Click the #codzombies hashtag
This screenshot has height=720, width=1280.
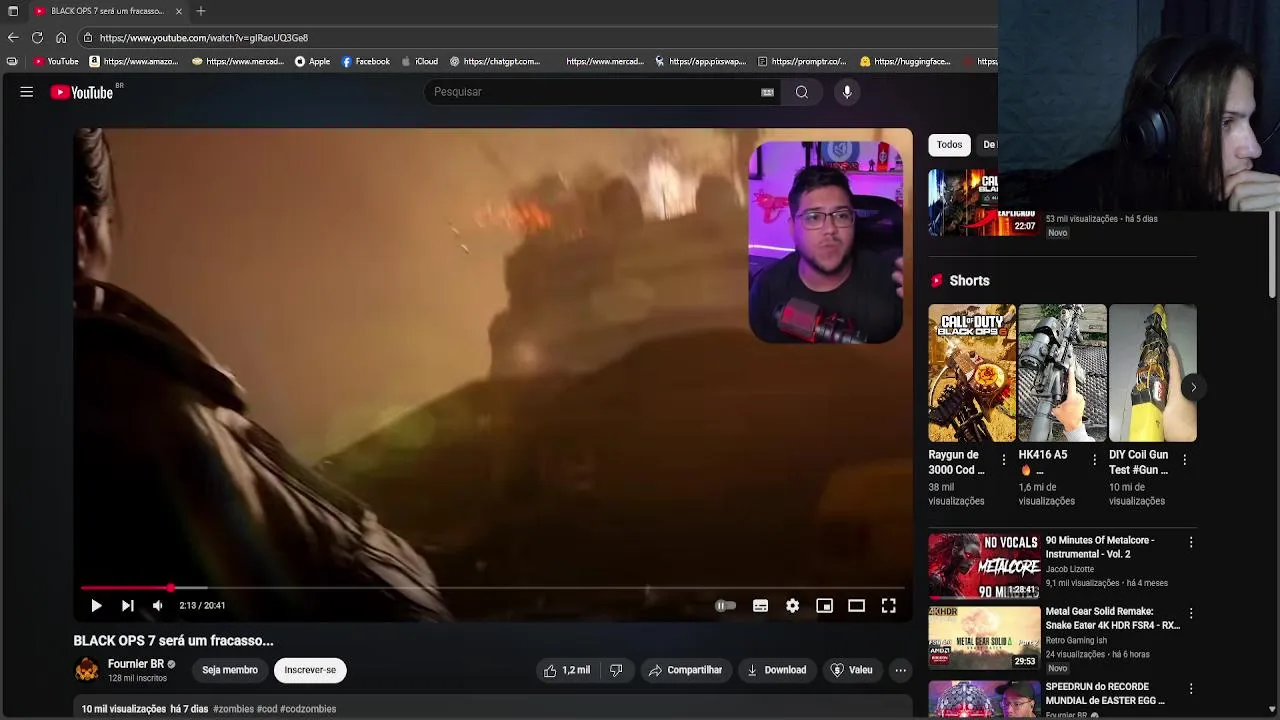(x=308, y=709)
